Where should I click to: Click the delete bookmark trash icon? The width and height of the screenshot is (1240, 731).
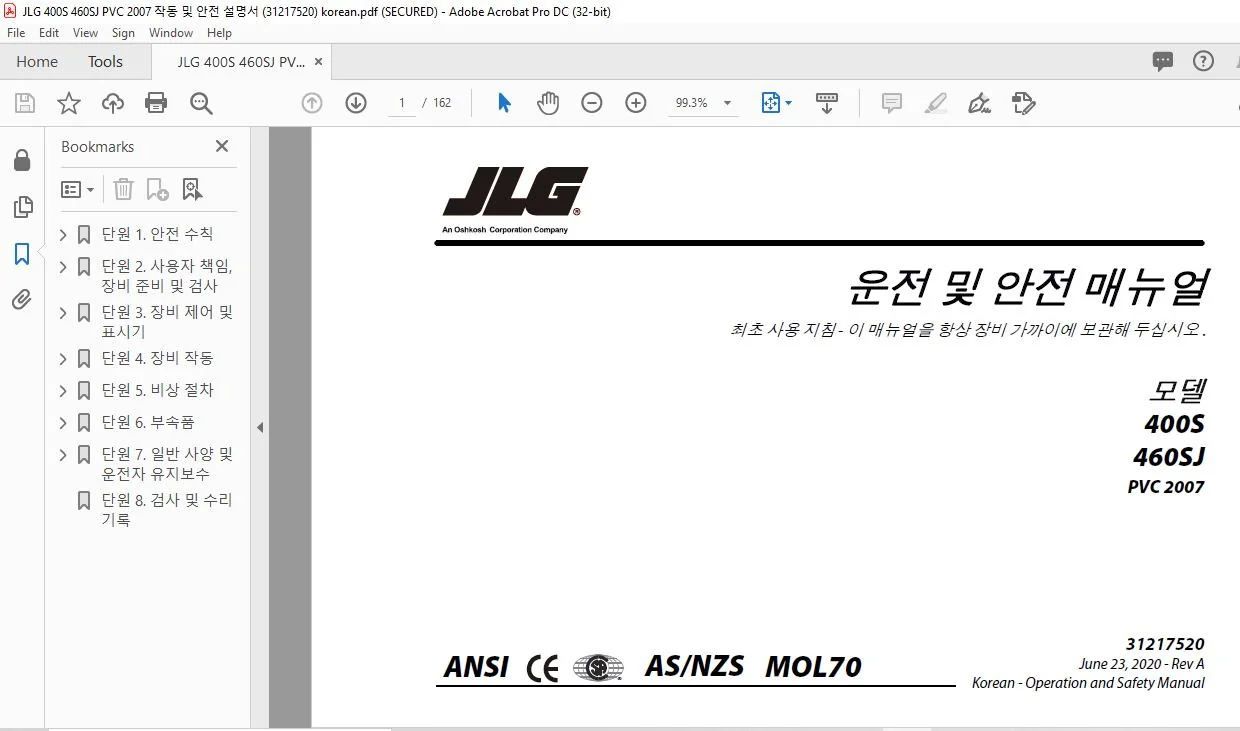click(123, 189)
